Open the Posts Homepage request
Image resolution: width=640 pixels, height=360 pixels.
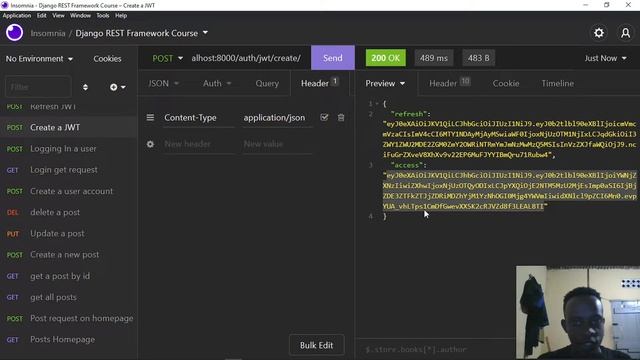pyautogui.click(x=69, y=340)
